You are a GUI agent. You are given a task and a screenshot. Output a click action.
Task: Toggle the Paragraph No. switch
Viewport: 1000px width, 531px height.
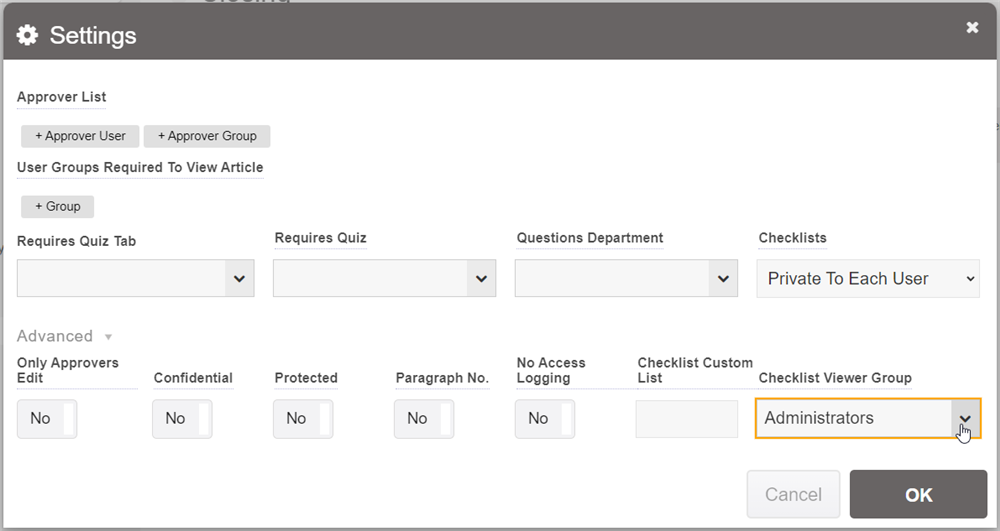[x=424, y=419]
